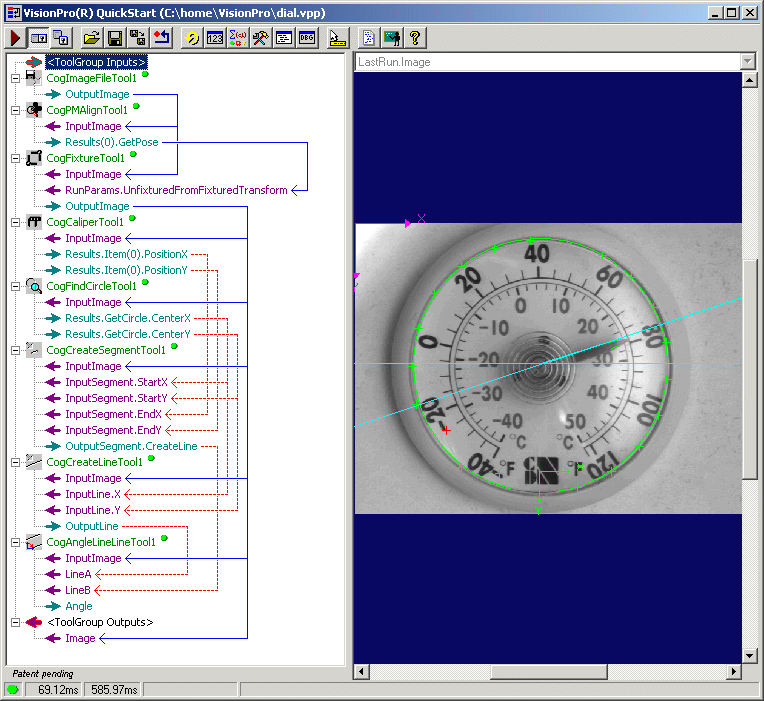Screen dimensions: 764x701
Task: Click the image horizontal scrollbar right arrow
Action: (734, 672)
